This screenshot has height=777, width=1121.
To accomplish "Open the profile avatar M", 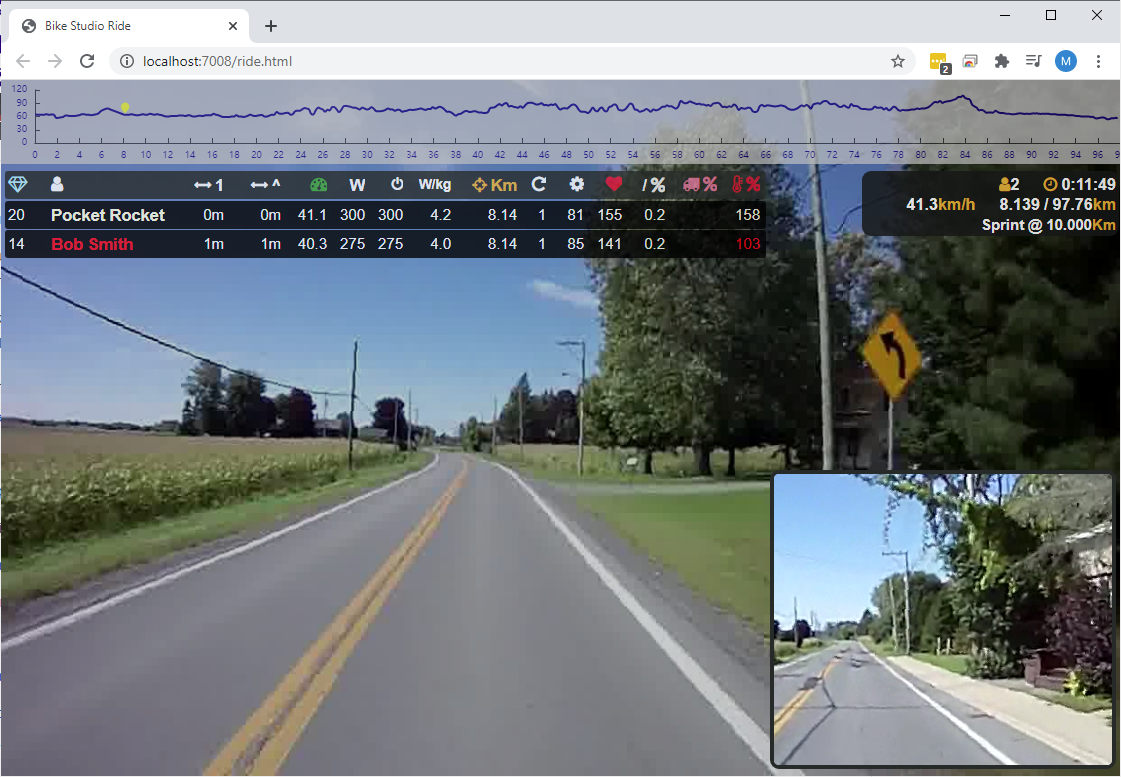I will tap(1066, 61).
